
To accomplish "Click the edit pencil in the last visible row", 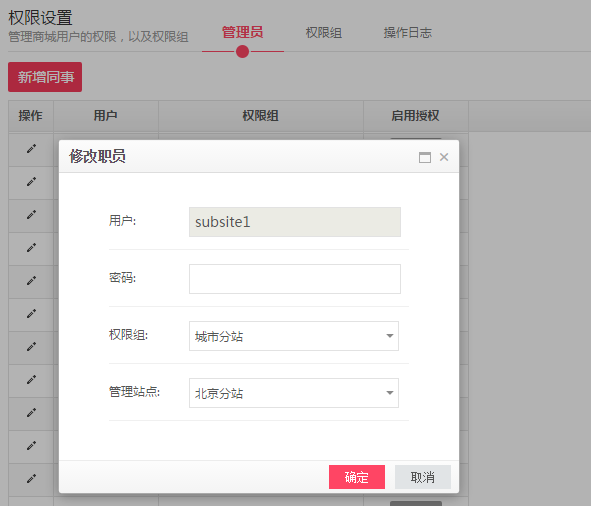I will (31, 478).
